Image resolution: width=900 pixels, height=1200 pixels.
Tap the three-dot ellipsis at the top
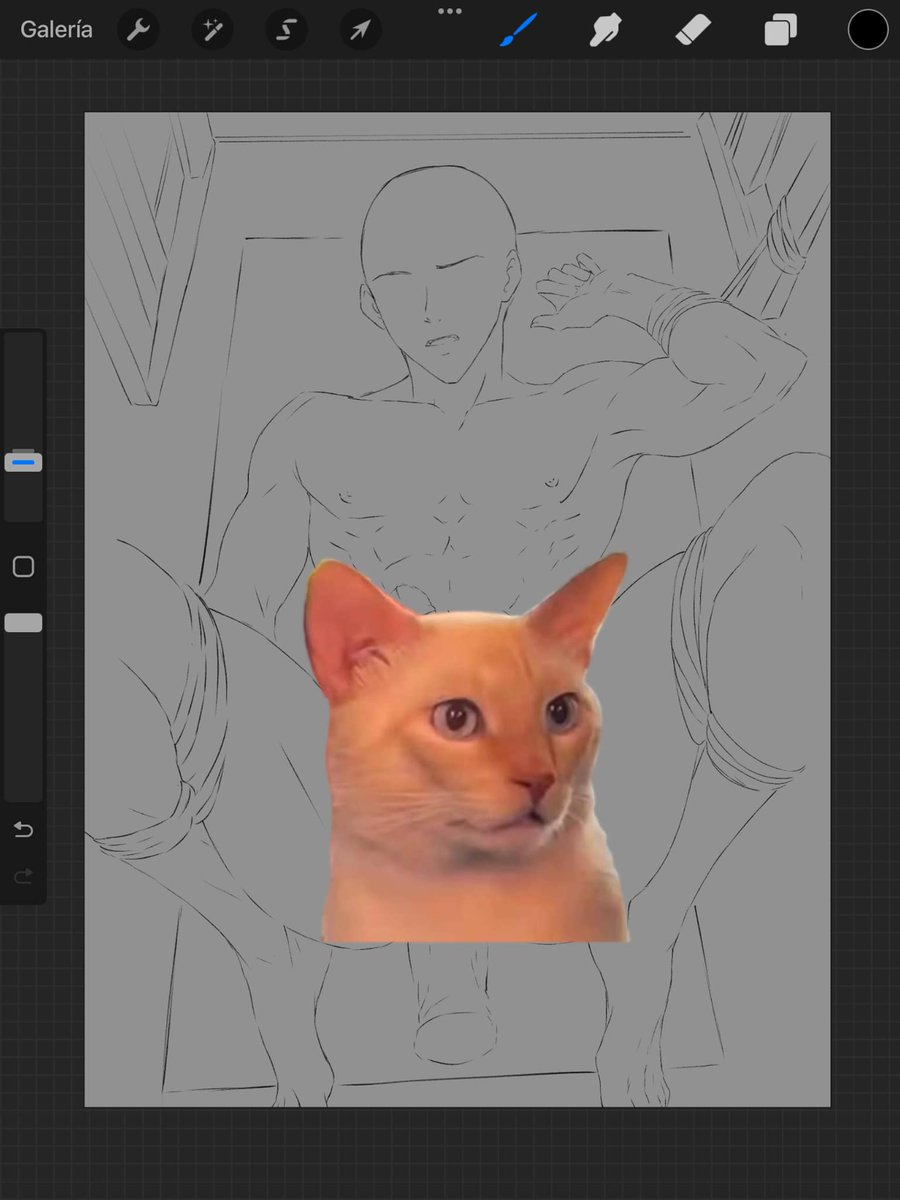click(450, 11)
